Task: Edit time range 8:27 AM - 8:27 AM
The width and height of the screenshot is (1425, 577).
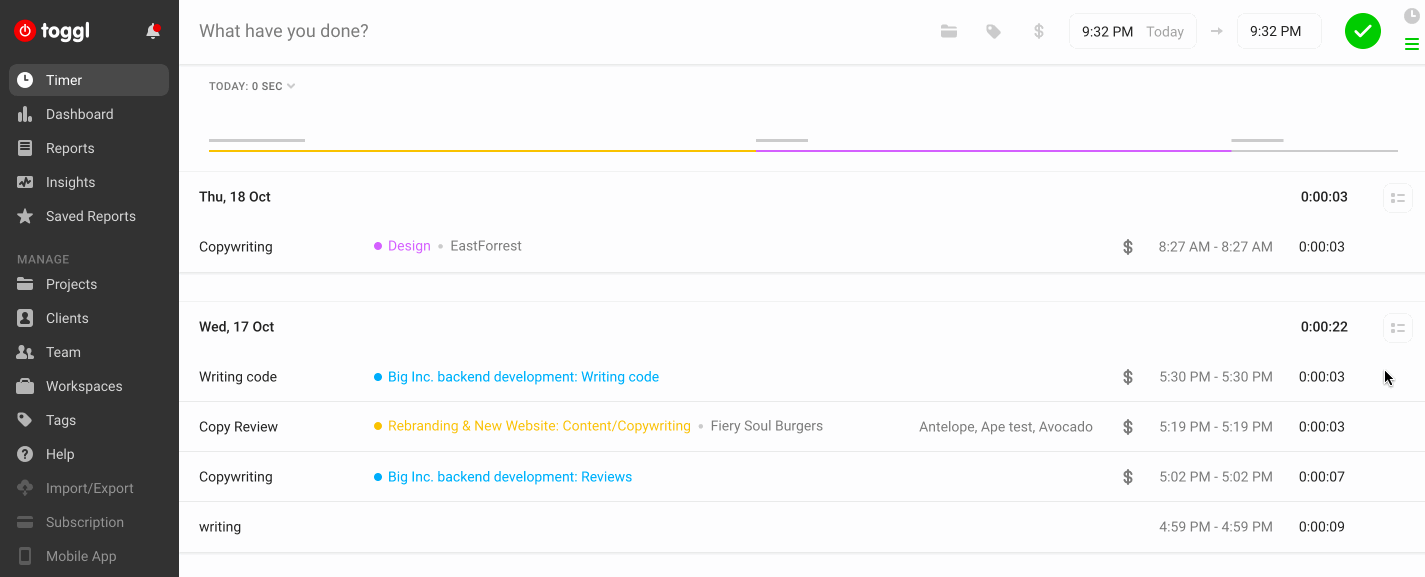Action: click(1215, 247)
